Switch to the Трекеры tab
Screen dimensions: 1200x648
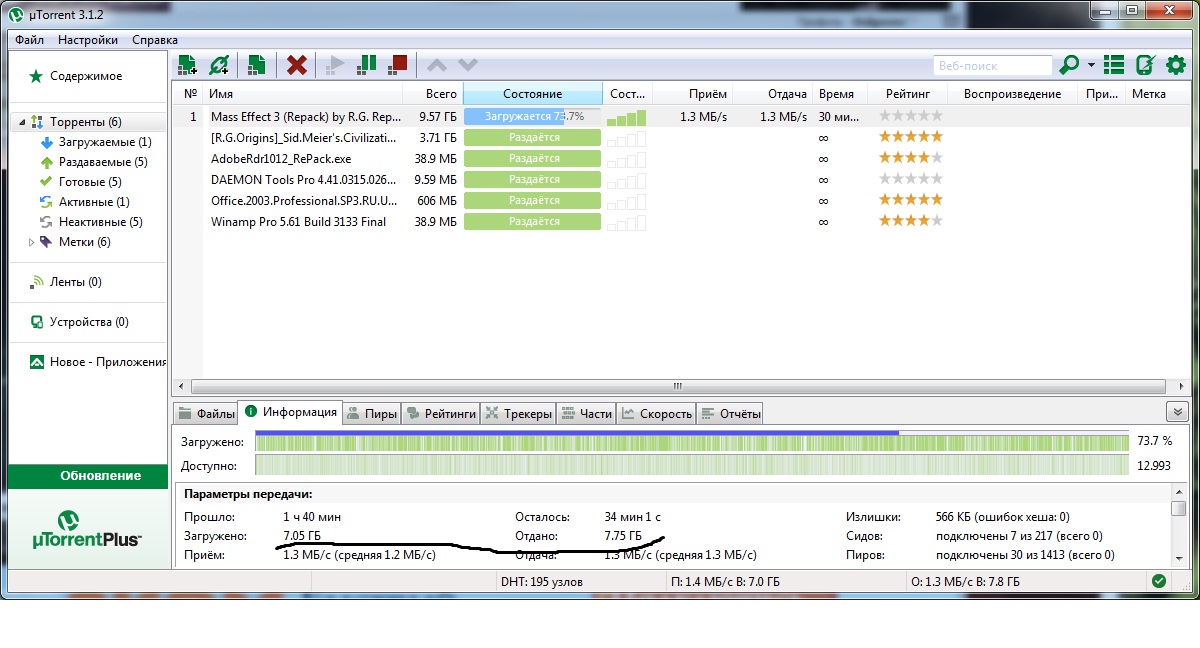[x=518, y=413]
